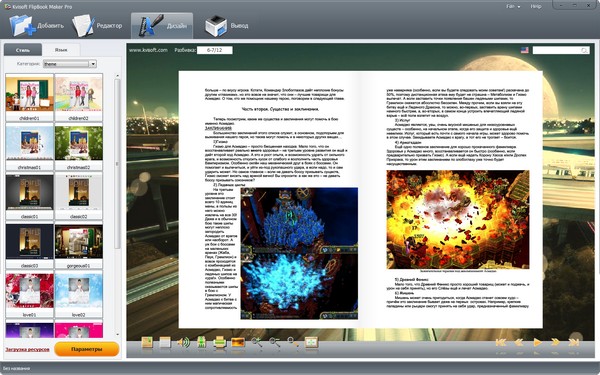Viewport: 600px width, 375px height.
Task: Apply the classic02 theme thumbnail
Action: pyautogui.click(x=78, y=196)
